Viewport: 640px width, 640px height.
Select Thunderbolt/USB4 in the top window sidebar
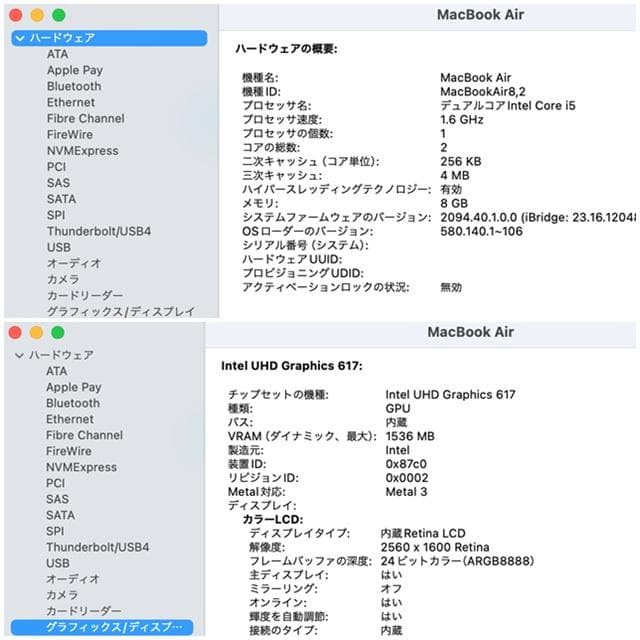pyautogui.click(x=99, y=231)
